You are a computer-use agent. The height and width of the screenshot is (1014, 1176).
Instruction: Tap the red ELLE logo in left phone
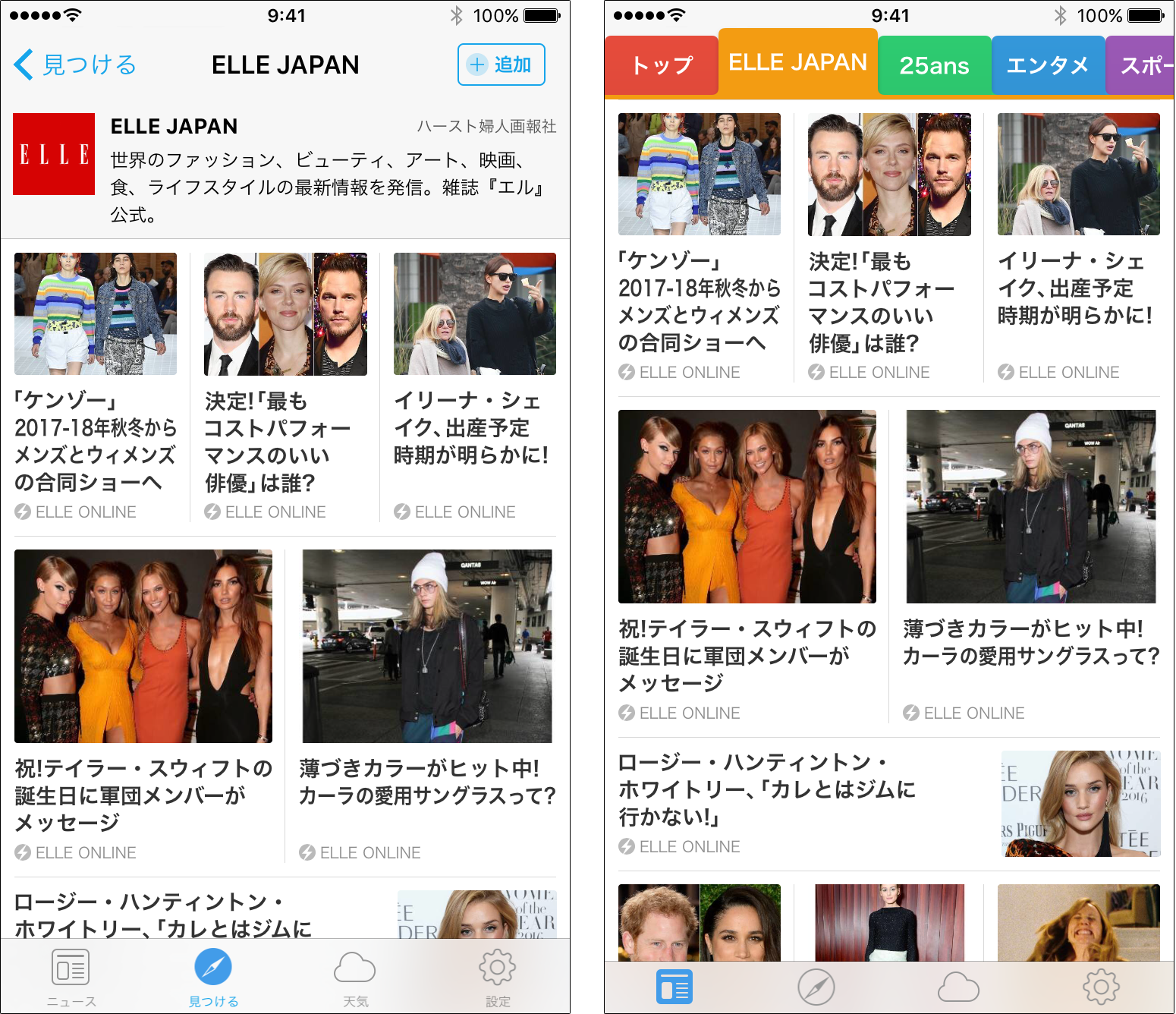pos(54,154)
